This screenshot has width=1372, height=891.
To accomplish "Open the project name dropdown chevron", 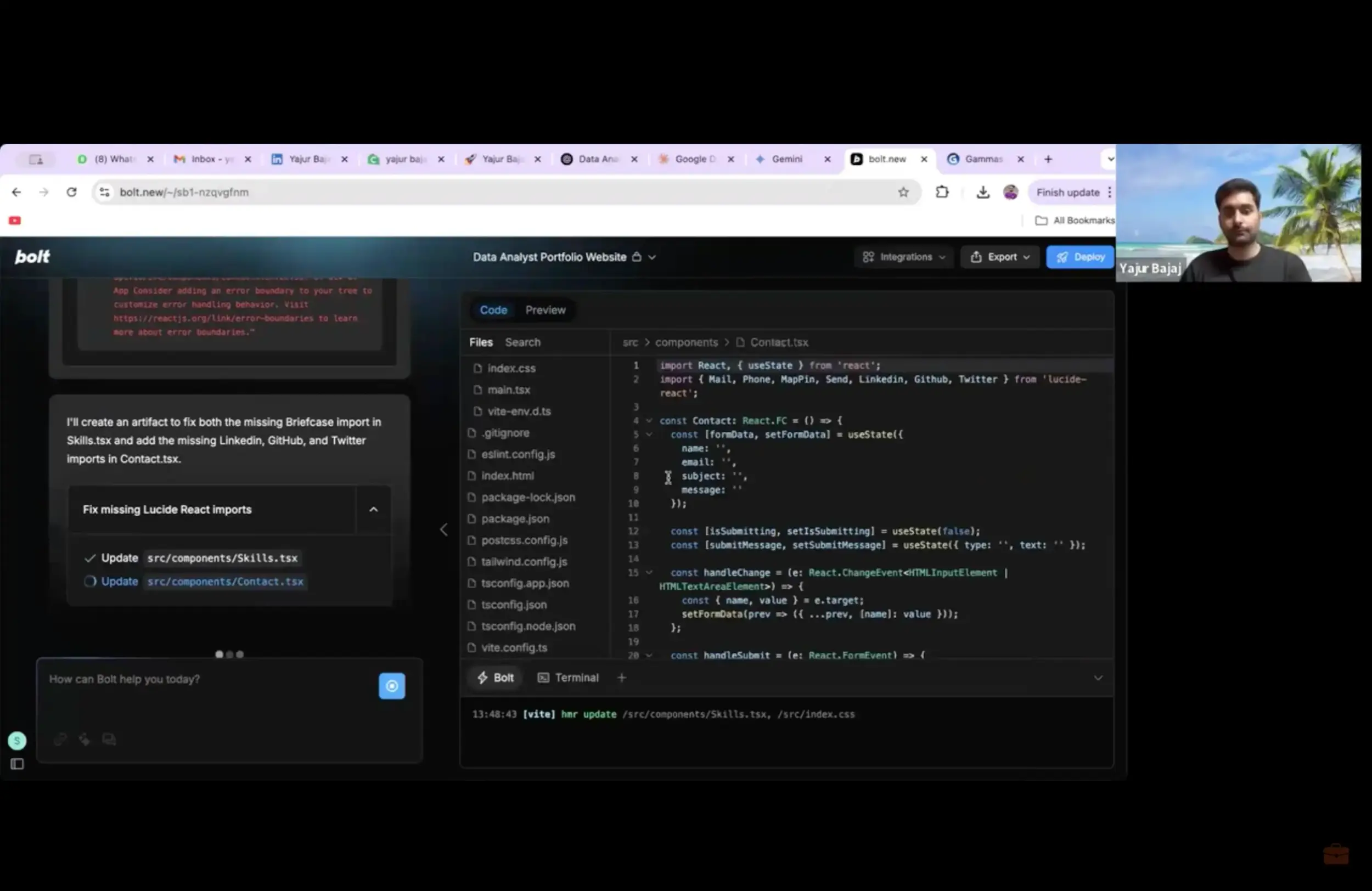I will (652, 258).
